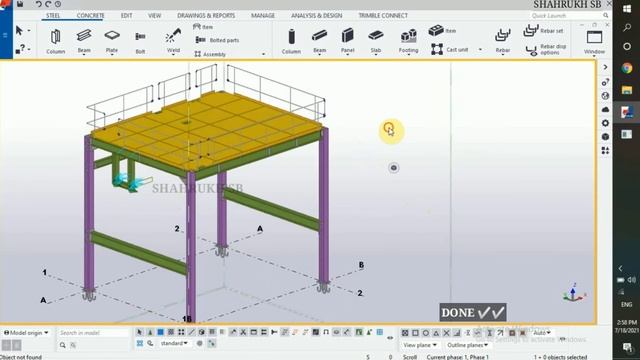Click the Bolted parts button

click(217, 40)
